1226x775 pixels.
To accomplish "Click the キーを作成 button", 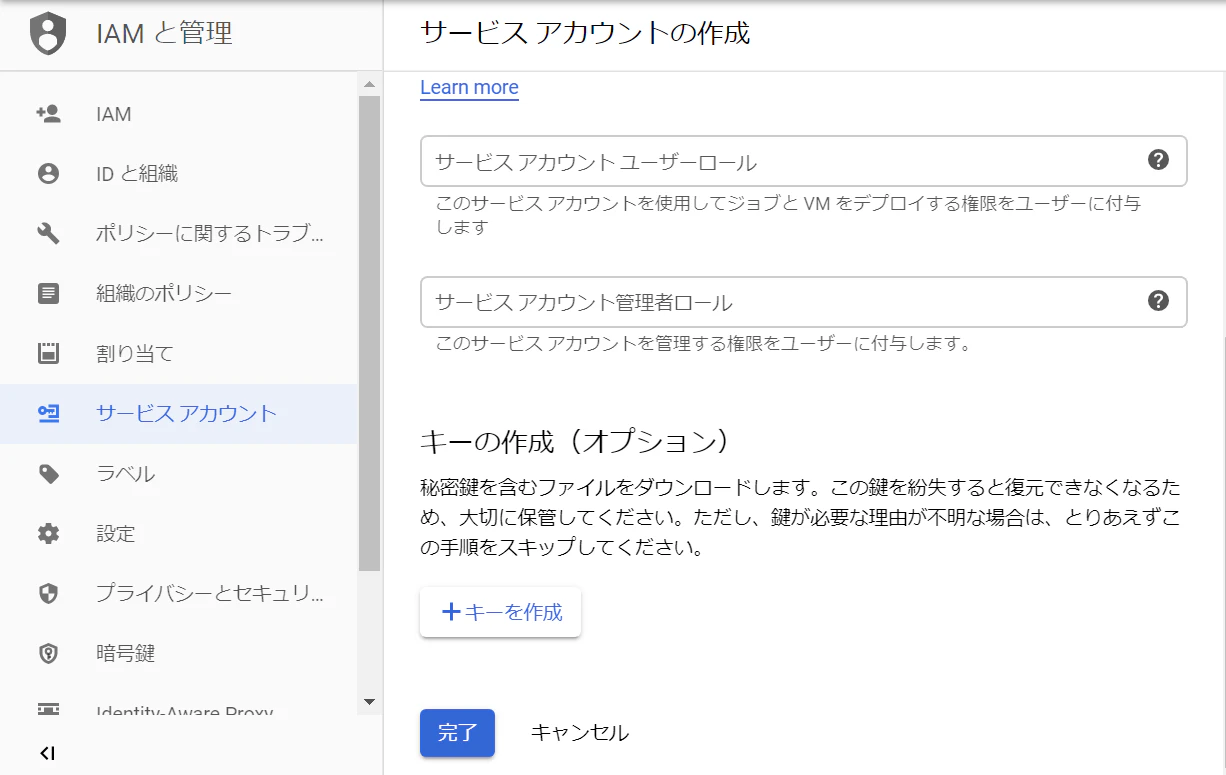I will (500, 612).
